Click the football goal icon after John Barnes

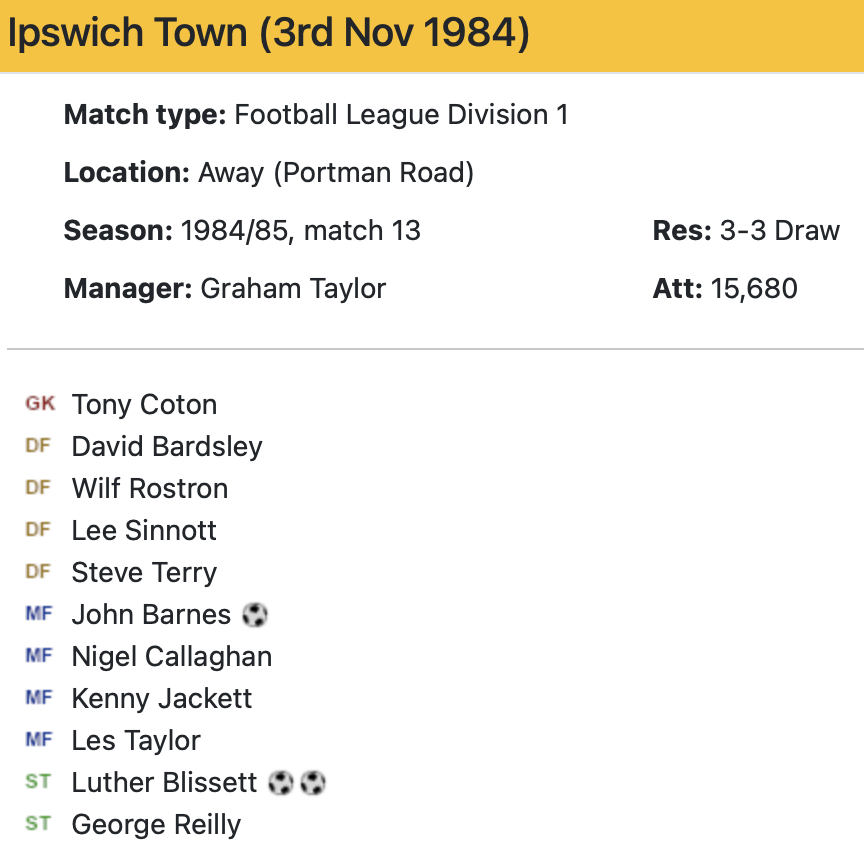tap(255, 614)
